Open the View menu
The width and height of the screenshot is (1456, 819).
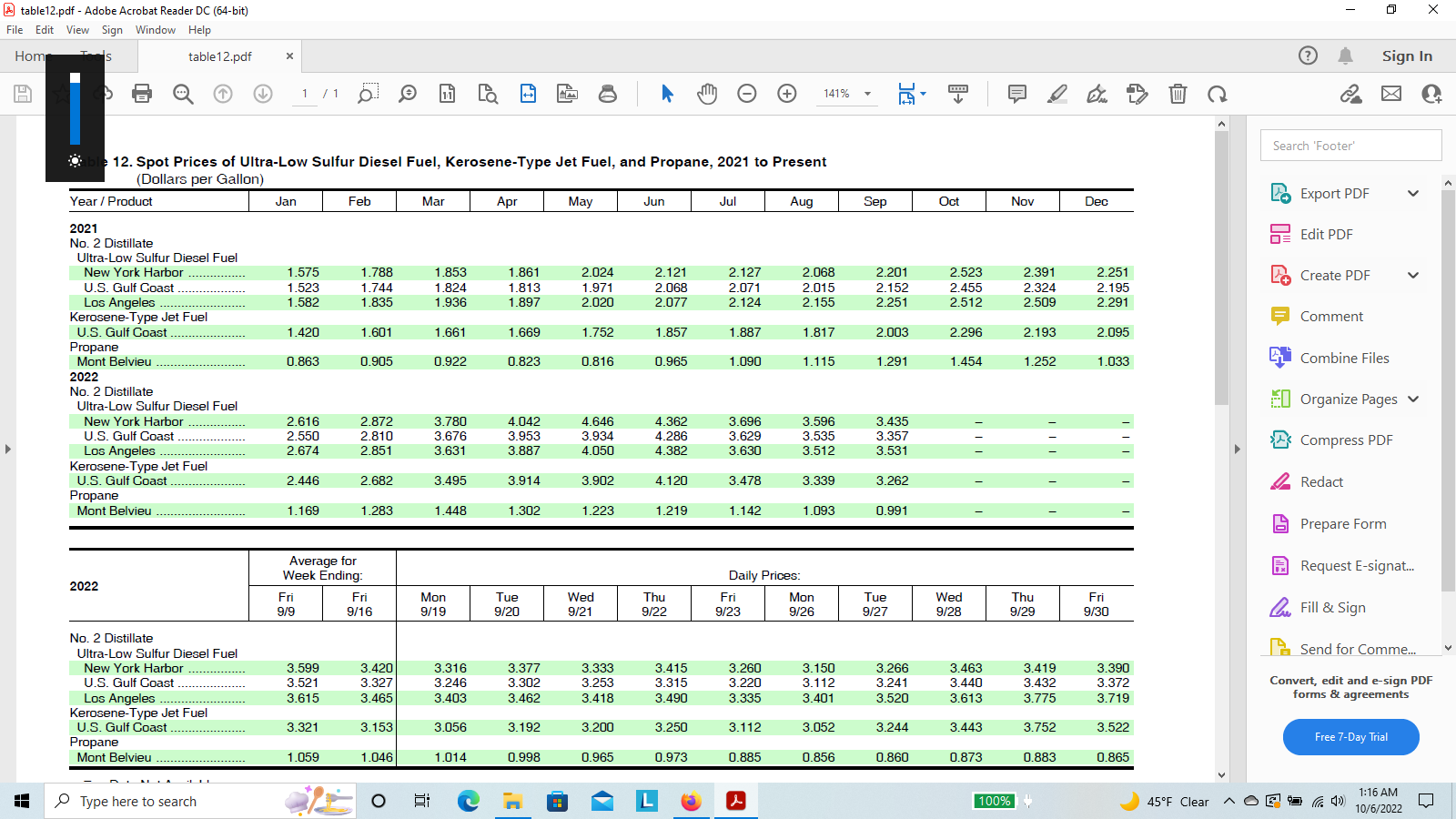click(x=77, y=30)
